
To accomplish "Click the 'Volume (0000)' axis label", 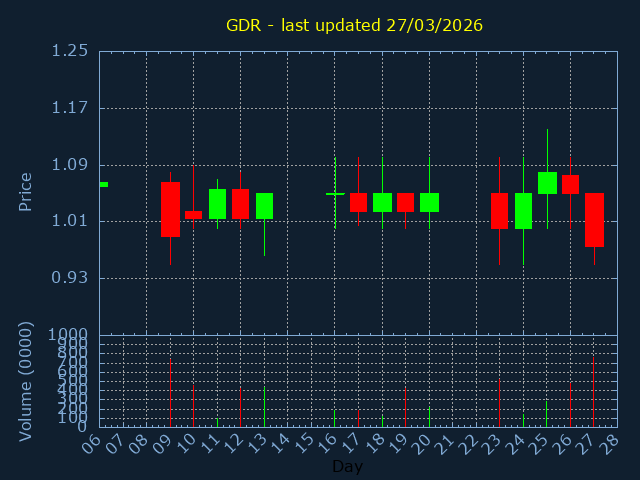I will [26, 381].
